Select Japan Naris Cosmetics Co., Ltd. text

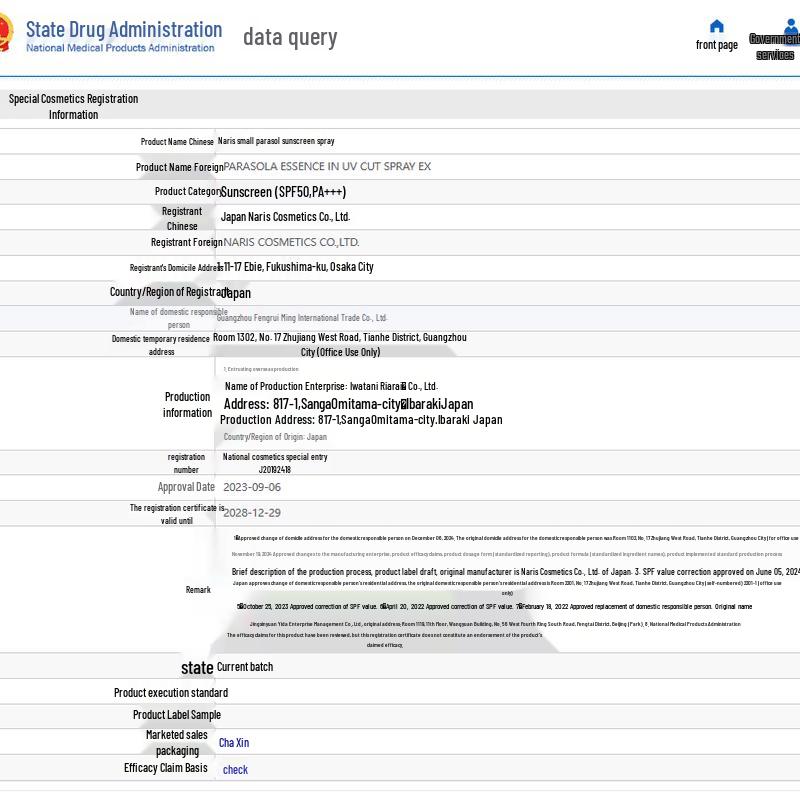[285, 217]
